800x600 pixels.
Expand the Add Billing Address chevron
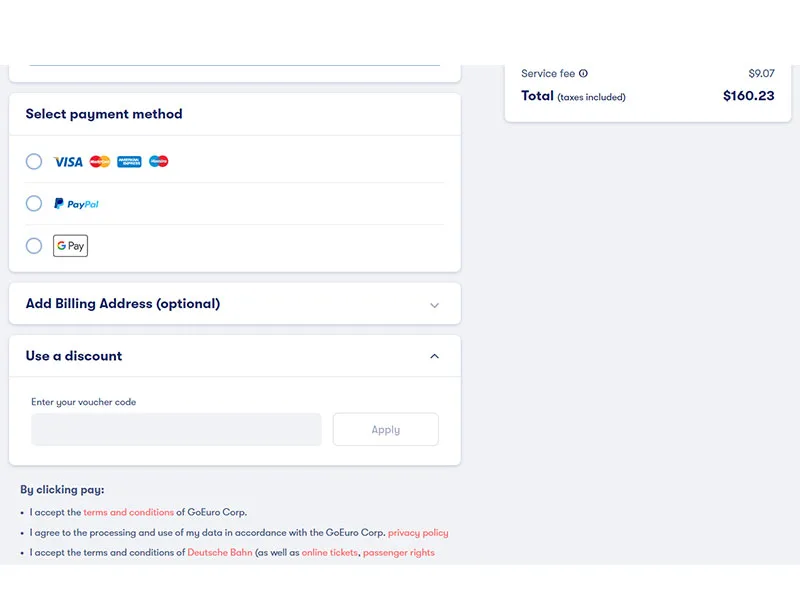(434, 305)
